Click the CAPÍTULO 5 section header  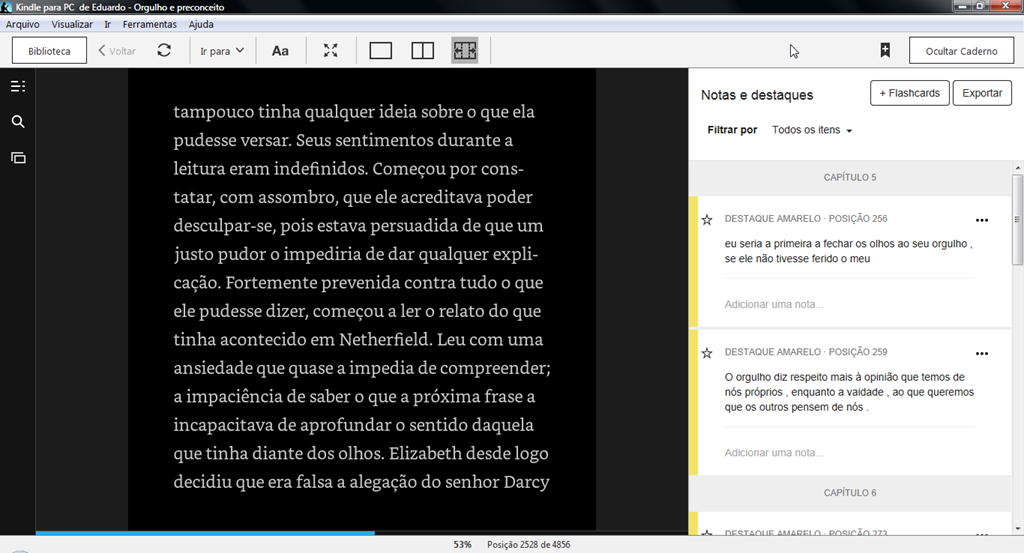[x=850, y=177]
